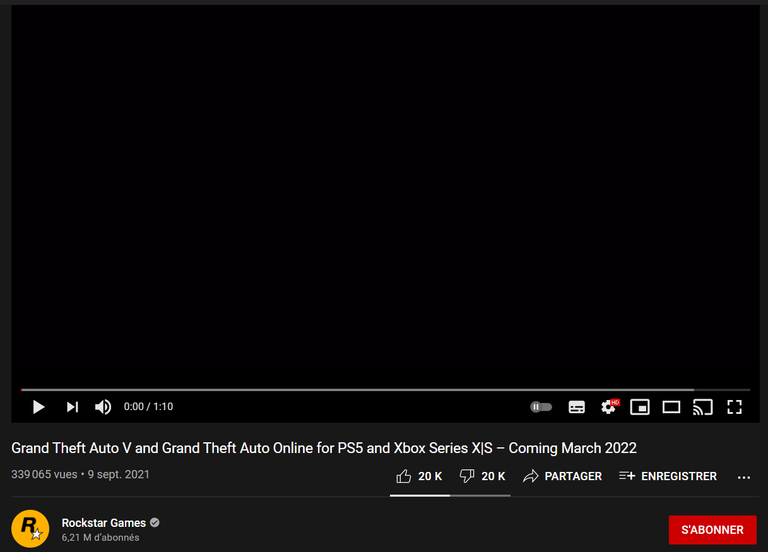The width and height of the screenshot is (768, 552).
Task: Open the HD settings gear menu
Action: click(x=609, y=407)
